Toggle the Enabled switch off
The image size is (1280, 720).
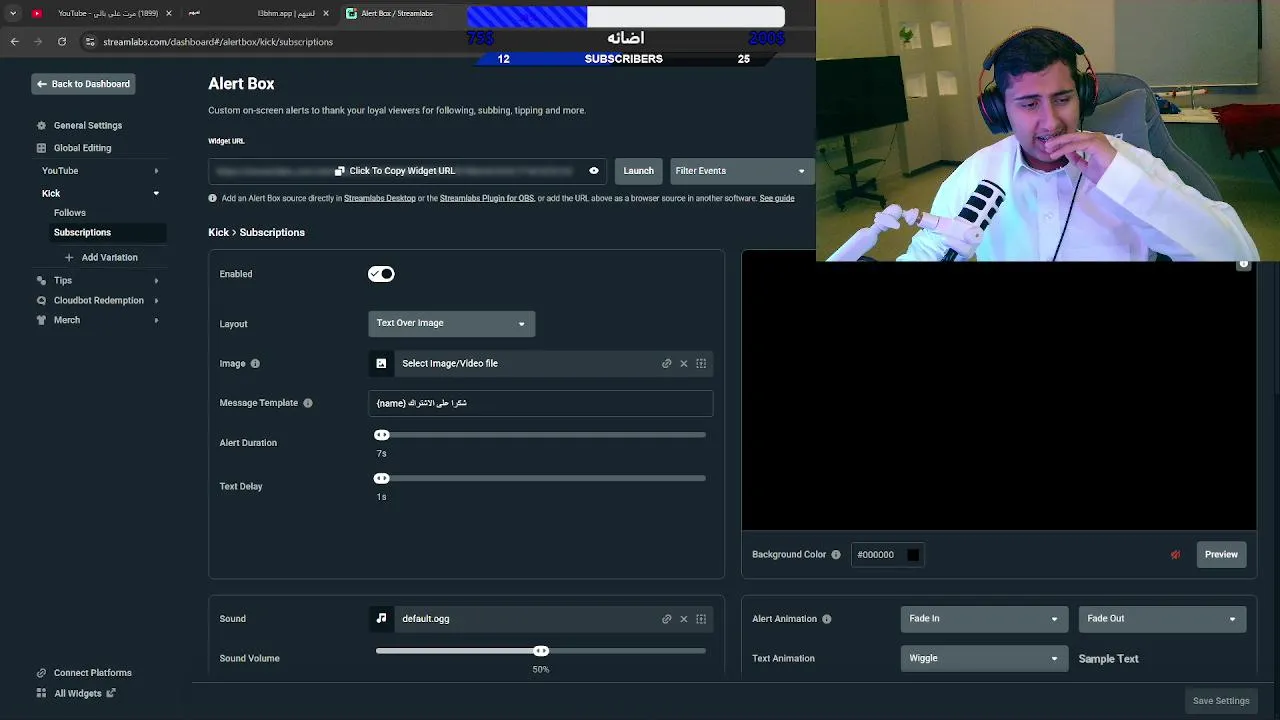[381, 274]
